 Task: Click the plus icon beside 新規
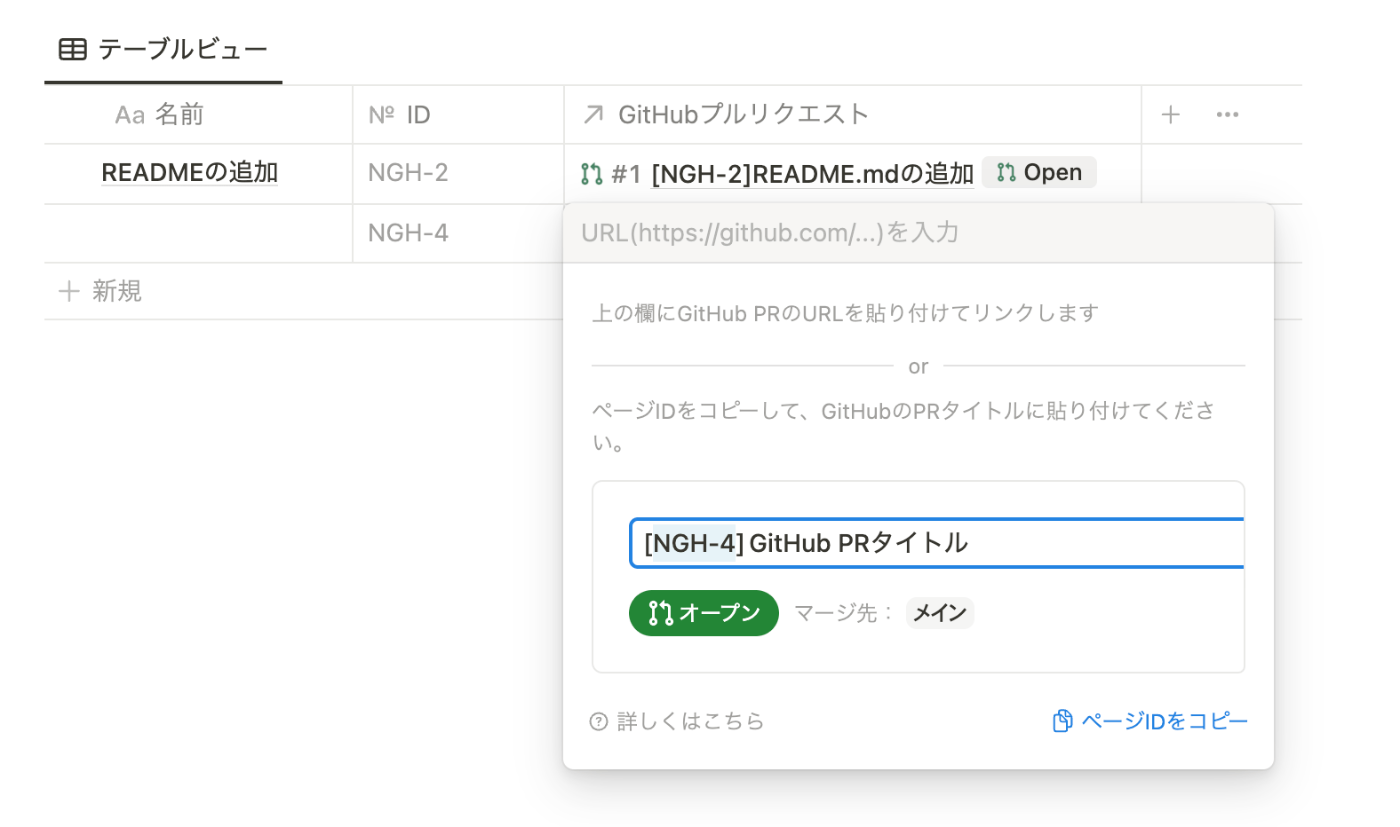(69, 291)
